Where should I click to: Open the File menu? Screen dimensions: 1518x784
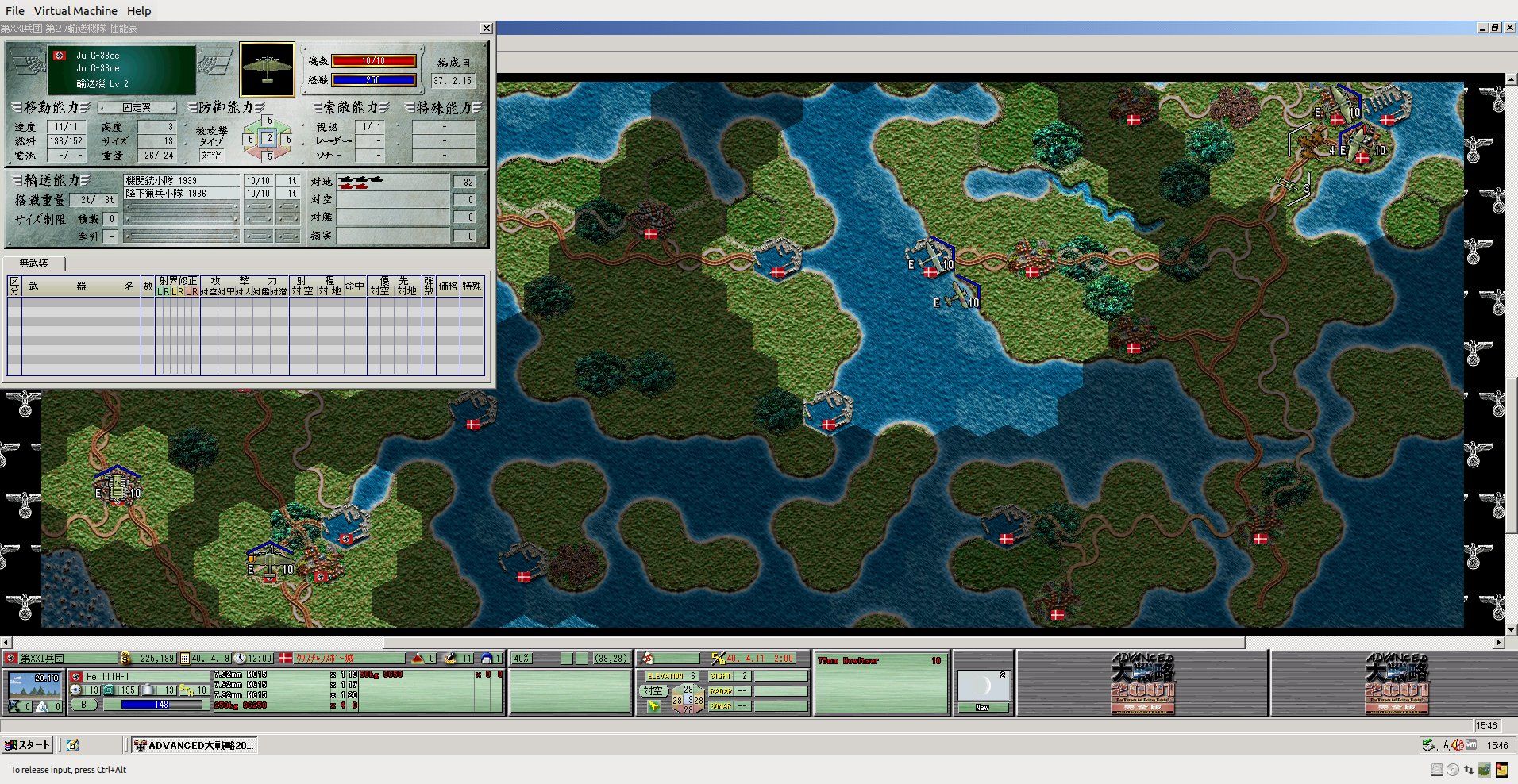pyautogui.click(x=15, y=10)
